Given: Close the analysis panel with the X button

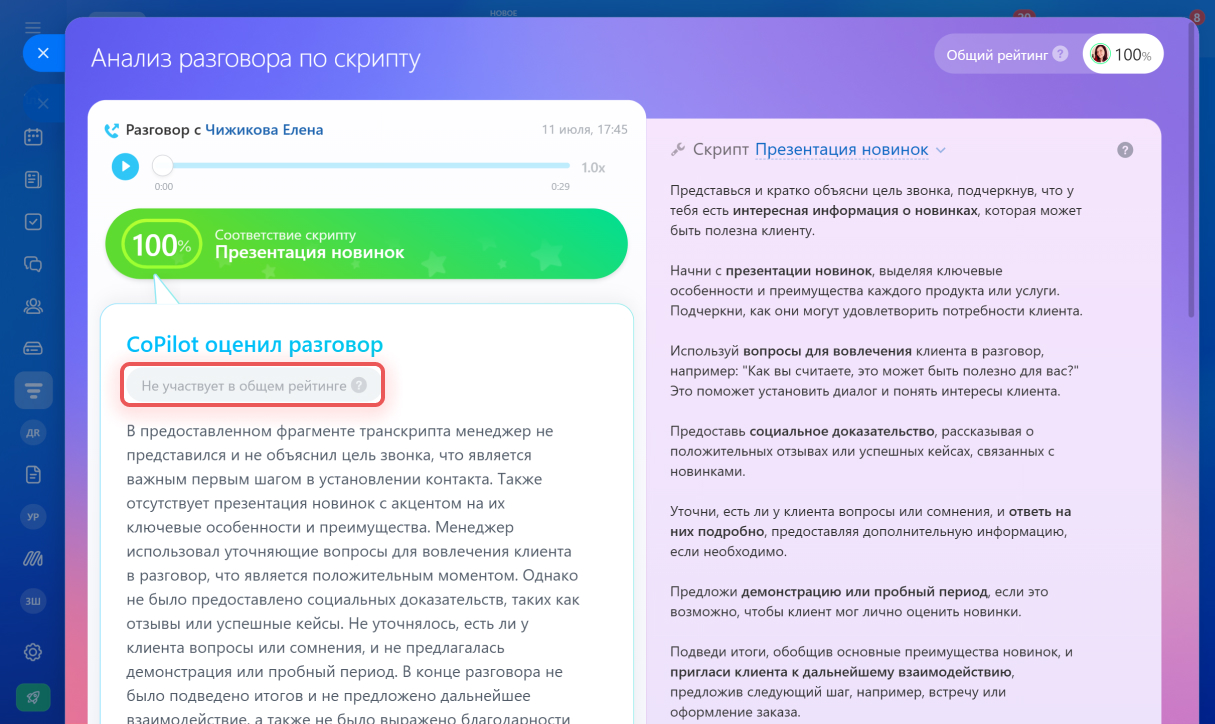Looking at the screenshot, I should pyautogui.click(x=43, y=53).
